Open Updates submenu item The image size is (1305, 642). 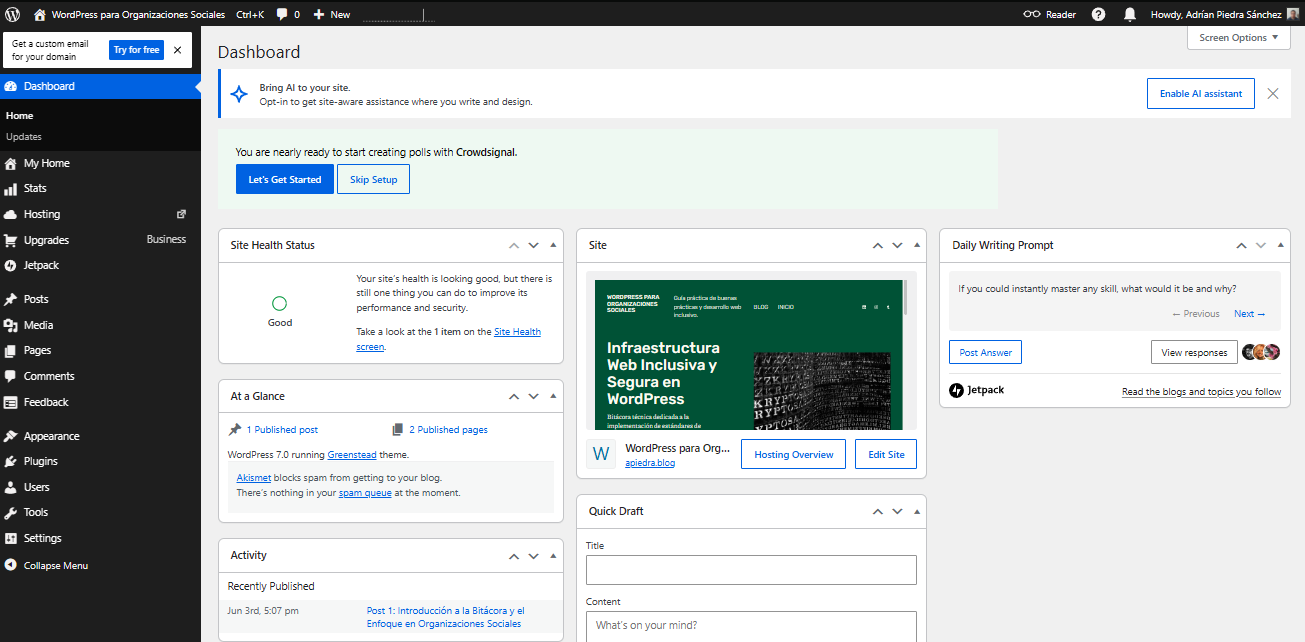coord(24,137)
